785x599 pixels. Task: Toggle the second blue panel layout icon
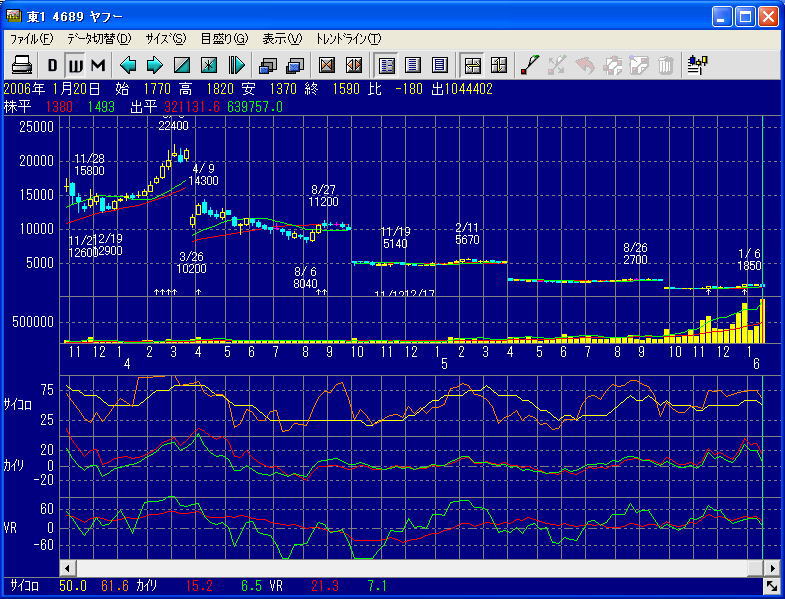tap(413, 65)
